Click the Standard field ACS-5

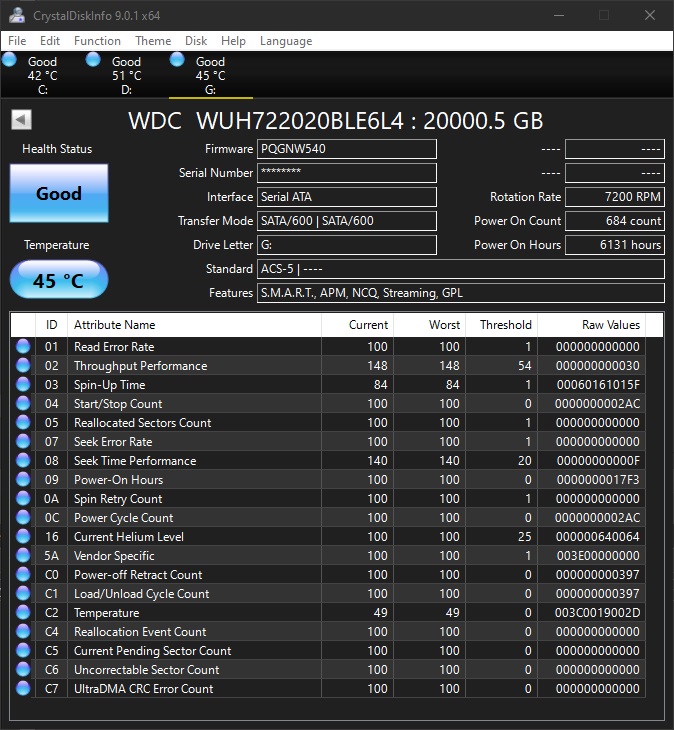pos(461,269)
